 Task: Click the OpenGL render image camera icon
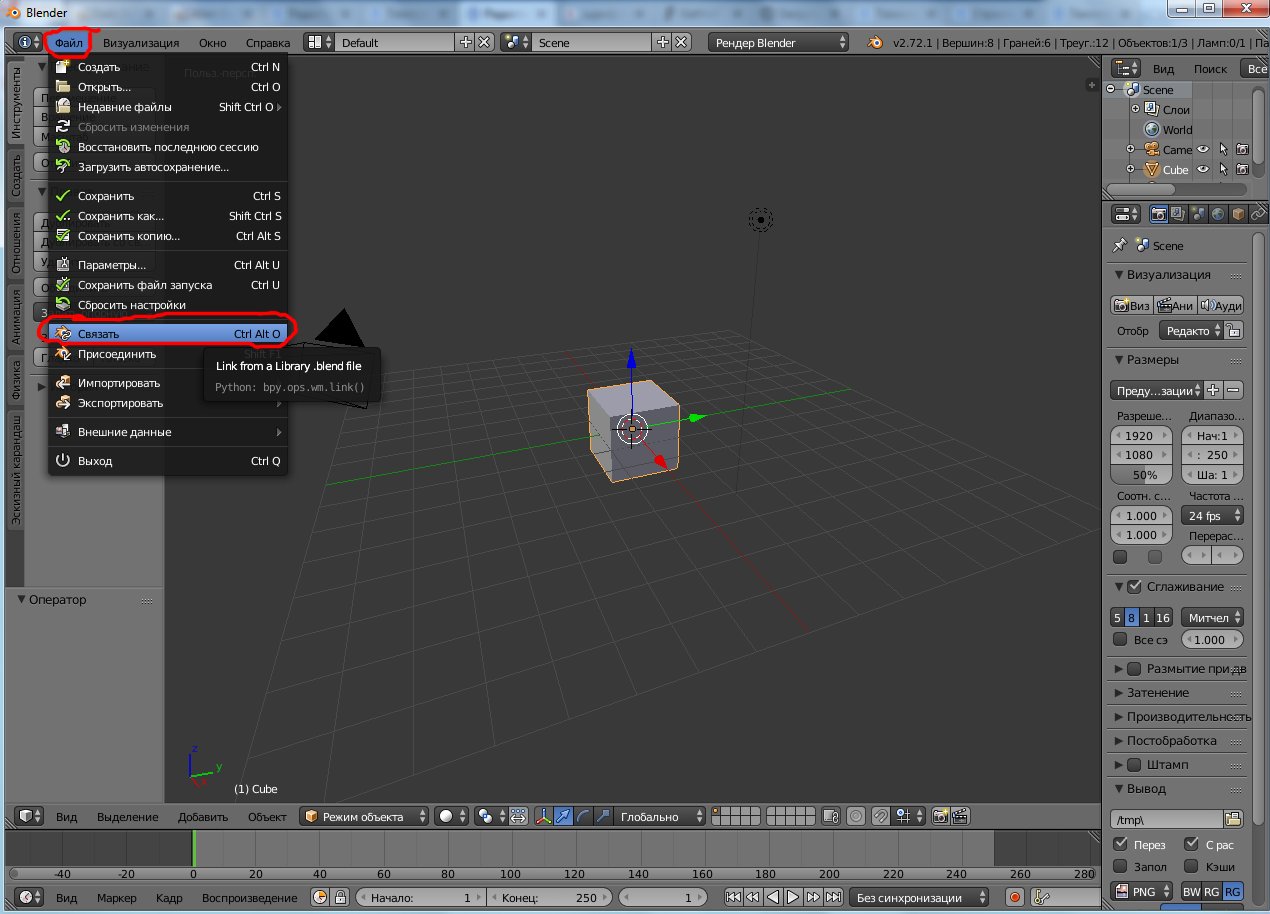click(x=940, y=816)
